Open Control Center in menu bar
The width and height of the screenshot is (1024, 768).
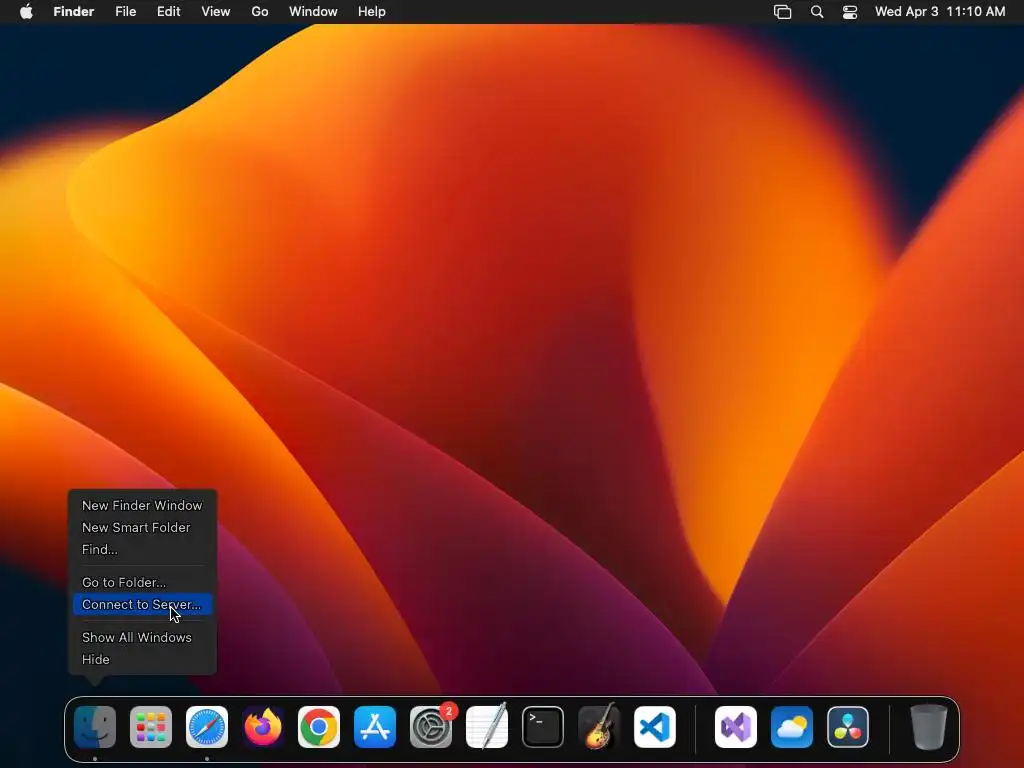(850, 12)
